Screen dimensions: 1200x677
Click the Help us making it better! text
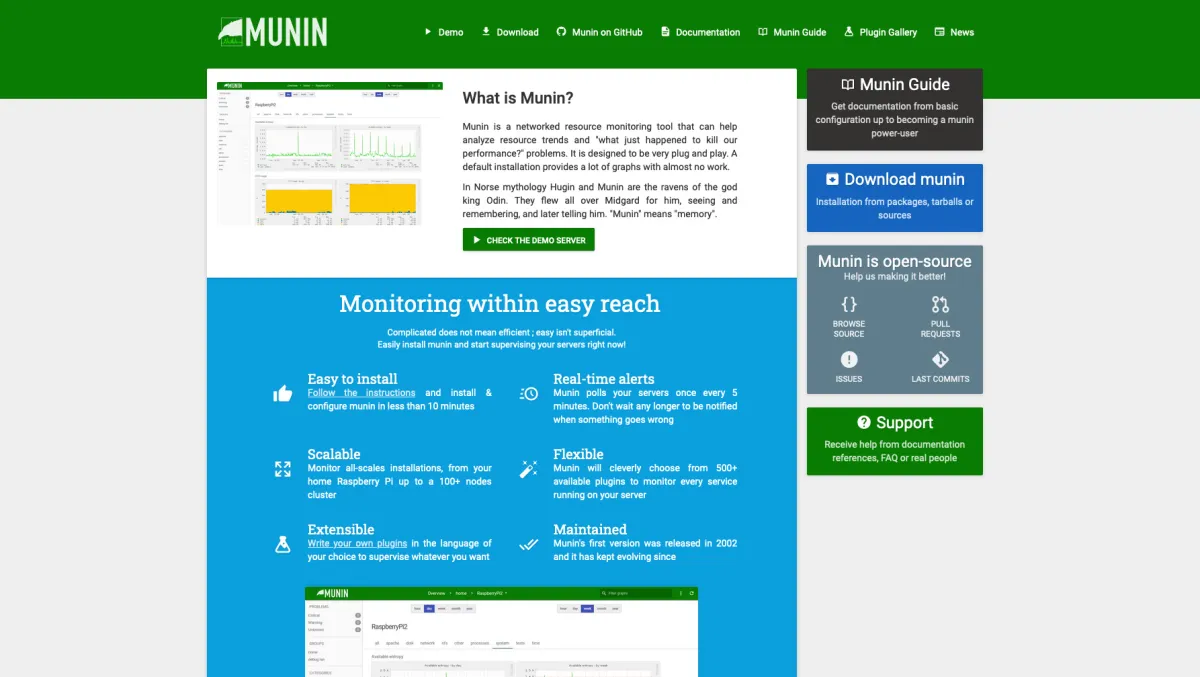(x=895, y=277)
